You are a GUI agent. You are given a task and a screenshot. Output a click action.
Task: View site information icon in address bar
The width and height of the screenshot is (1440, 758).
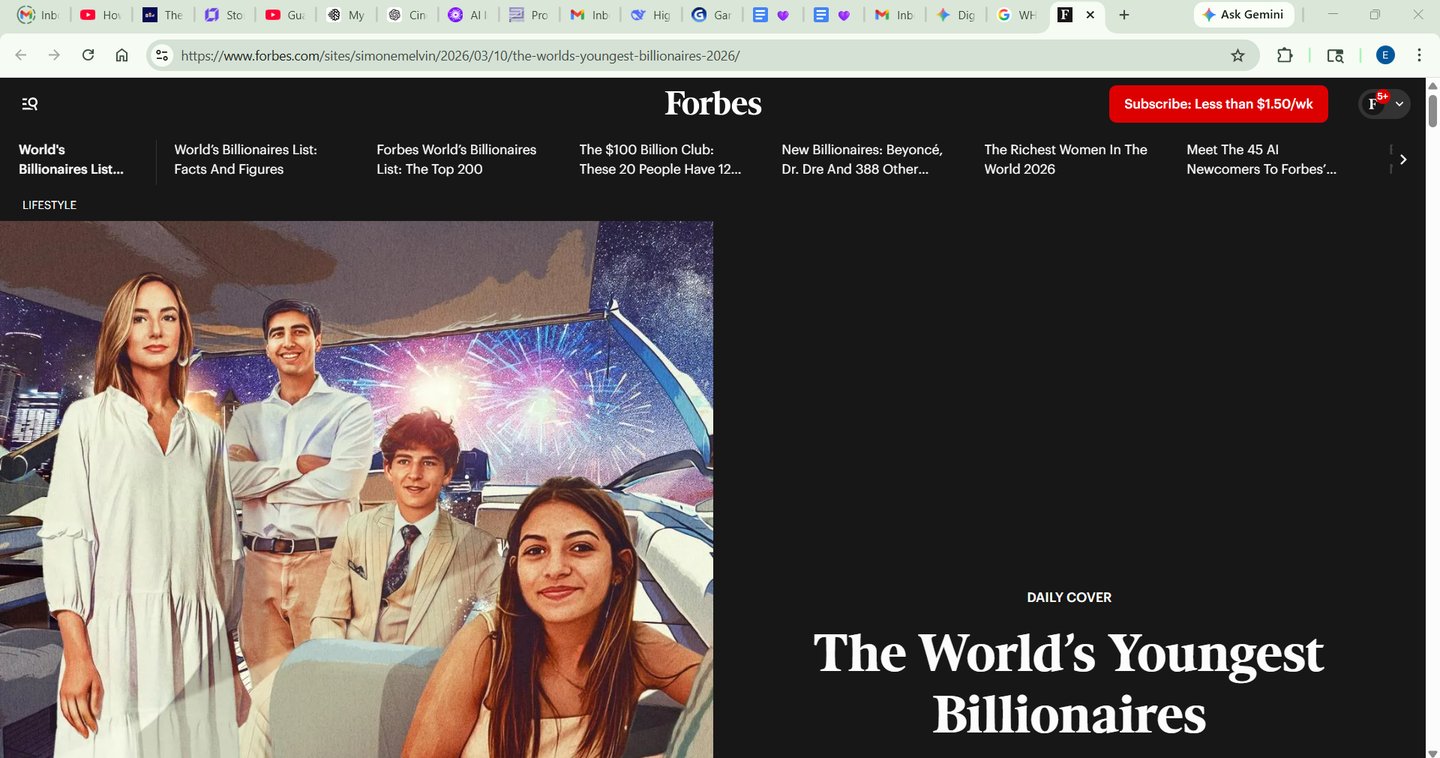coord(162,56)
